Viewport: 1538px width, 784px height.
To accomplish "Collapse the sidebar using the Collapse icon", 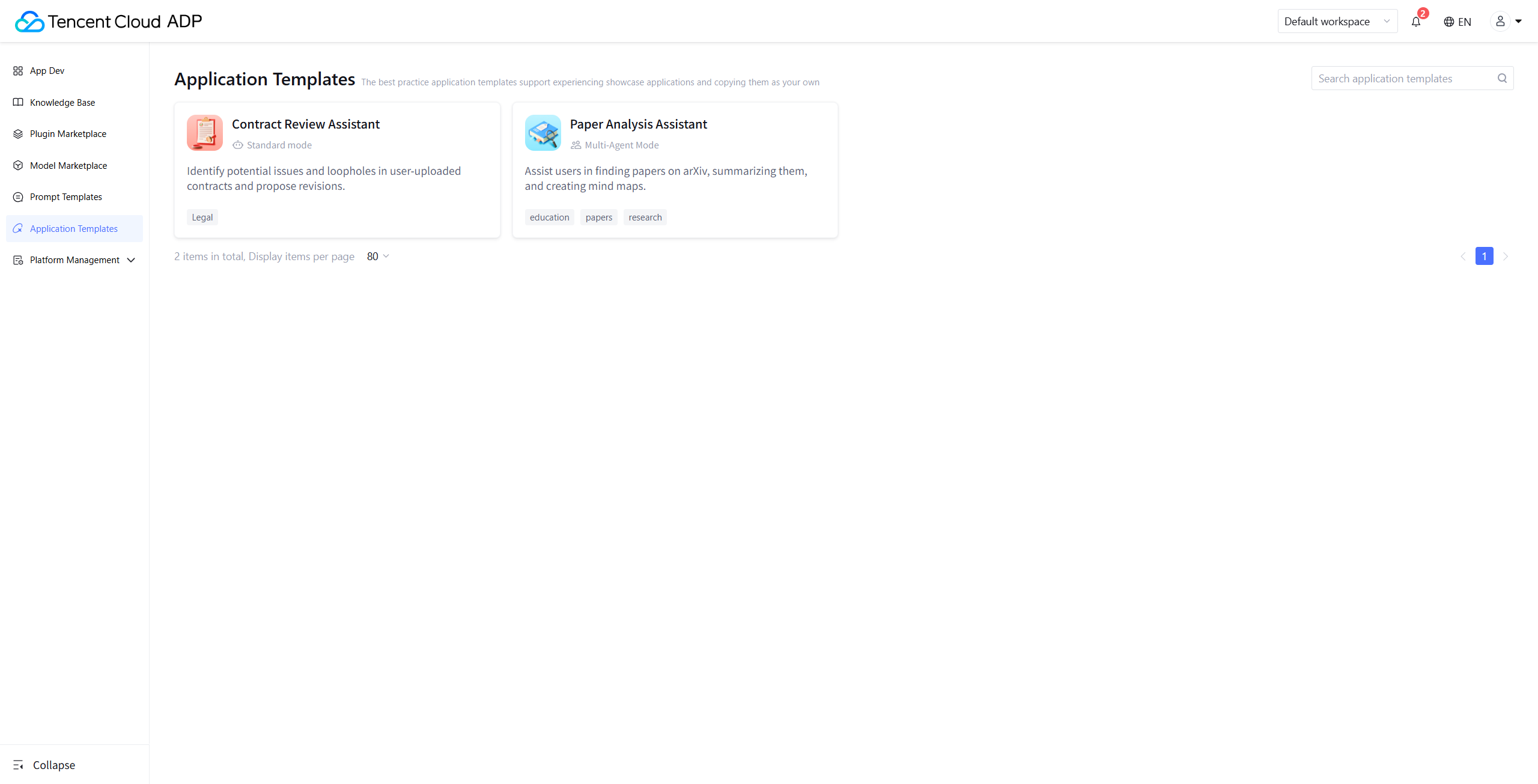I will [x=18, y=765].
